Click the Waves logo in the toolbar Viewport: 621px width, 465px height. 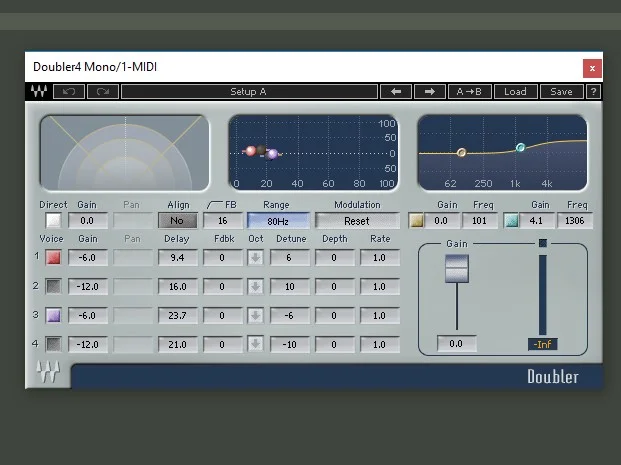(39, 91)
